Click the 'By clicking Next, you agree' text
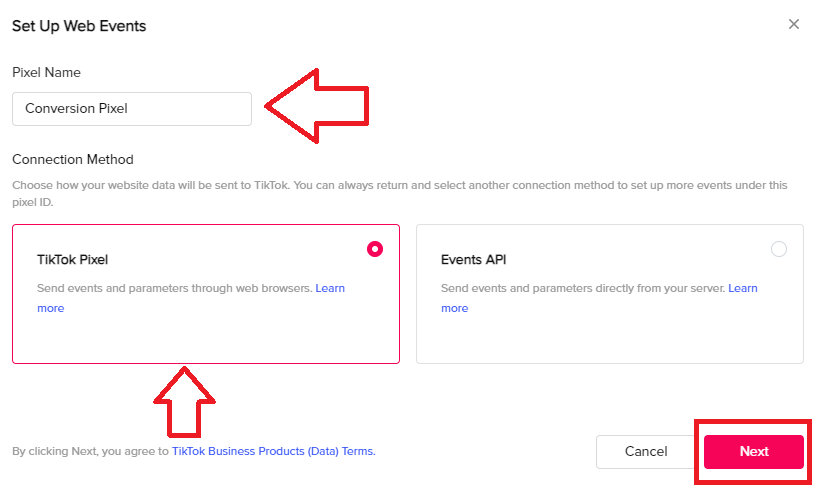Screen dimensions: 816x490 pos(91,451)
